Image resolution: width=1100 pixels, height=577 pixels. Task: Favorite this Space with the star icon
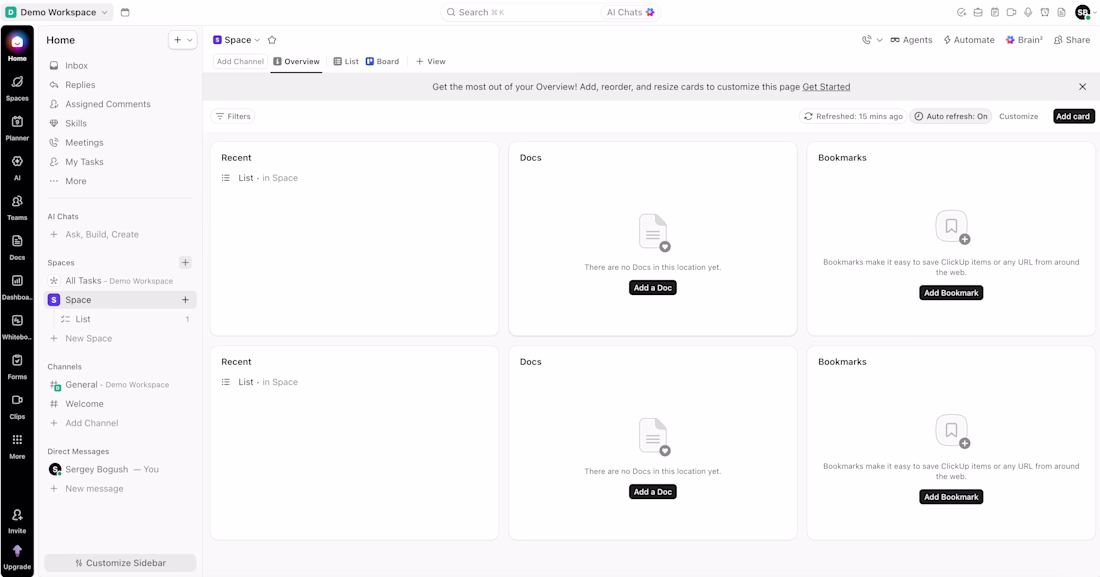coord(272,40)
